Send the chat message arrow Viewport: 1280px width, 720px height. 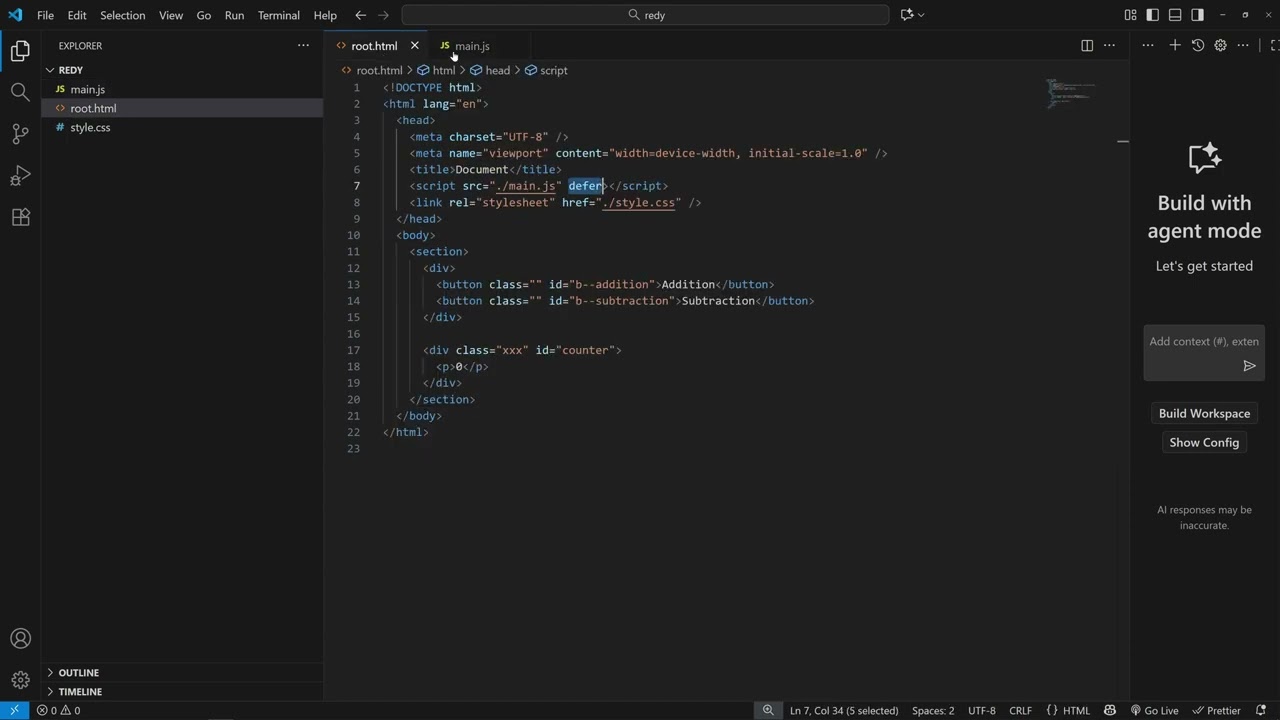tap(1249, 366)
